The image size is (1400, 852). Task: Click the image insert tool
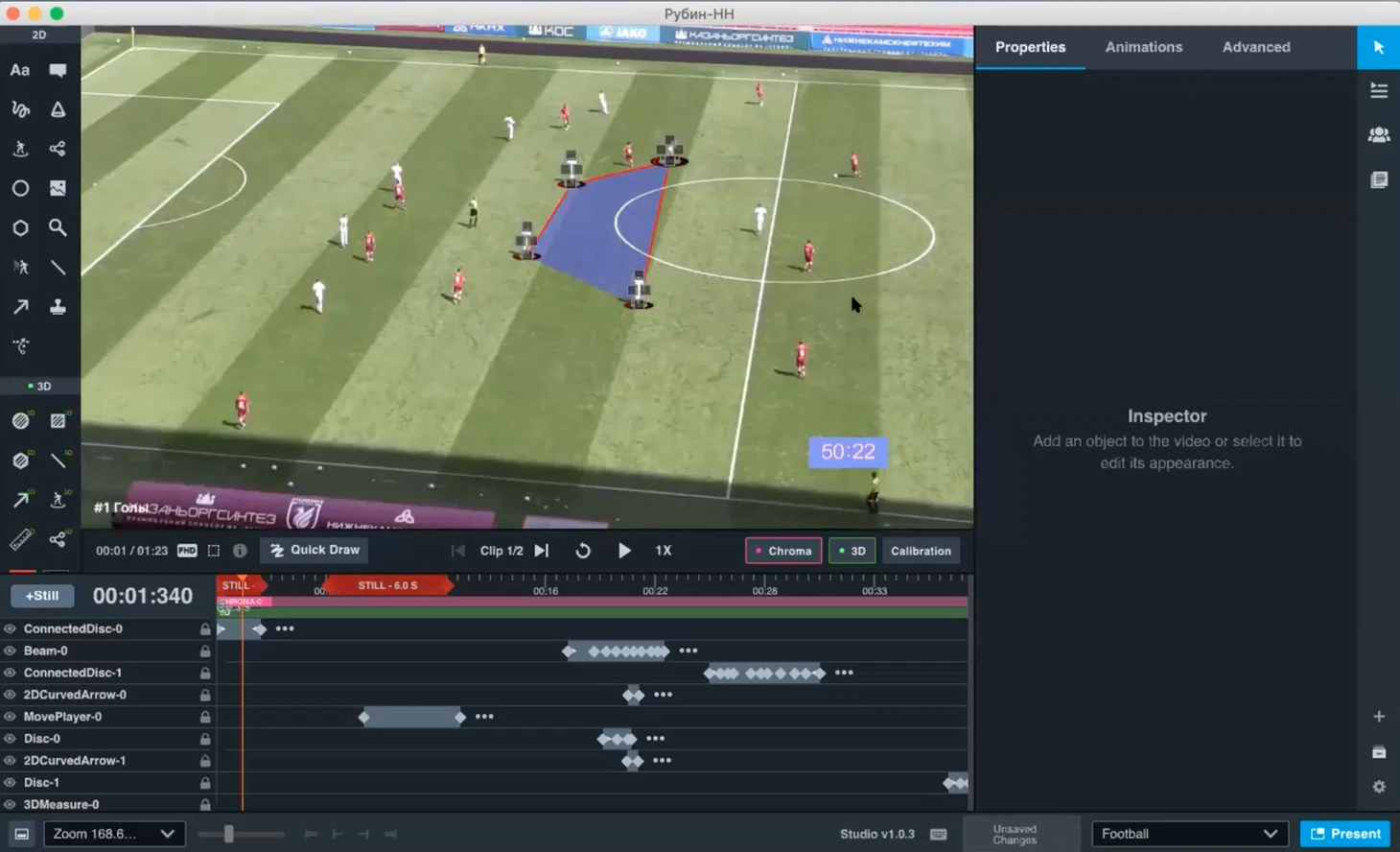(x=58, y=188)
